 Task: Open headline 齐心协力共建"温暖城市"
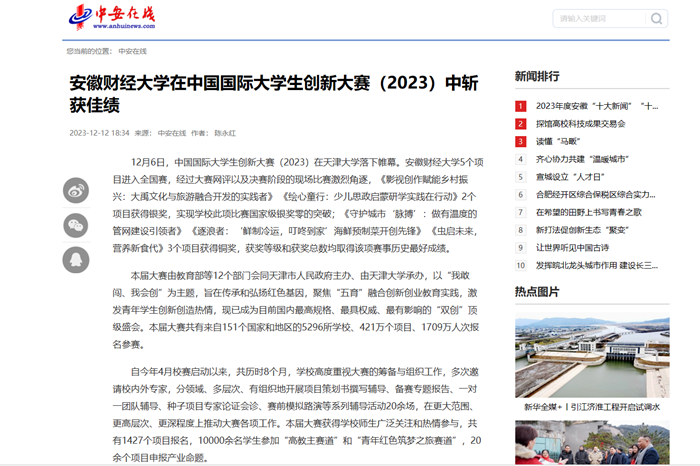tap(581, 159)
